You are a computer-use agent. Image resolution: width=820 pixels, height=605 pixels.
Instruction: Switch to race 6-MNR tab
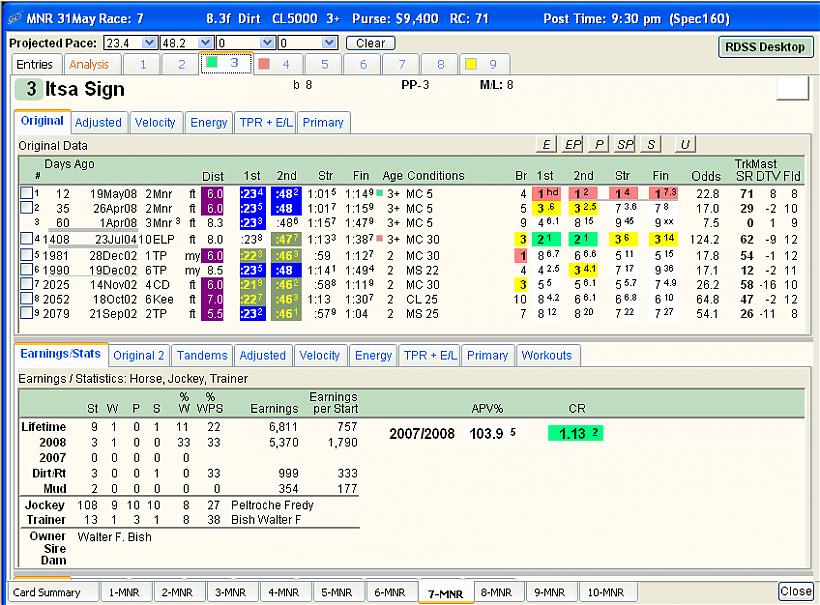point(390,592)
